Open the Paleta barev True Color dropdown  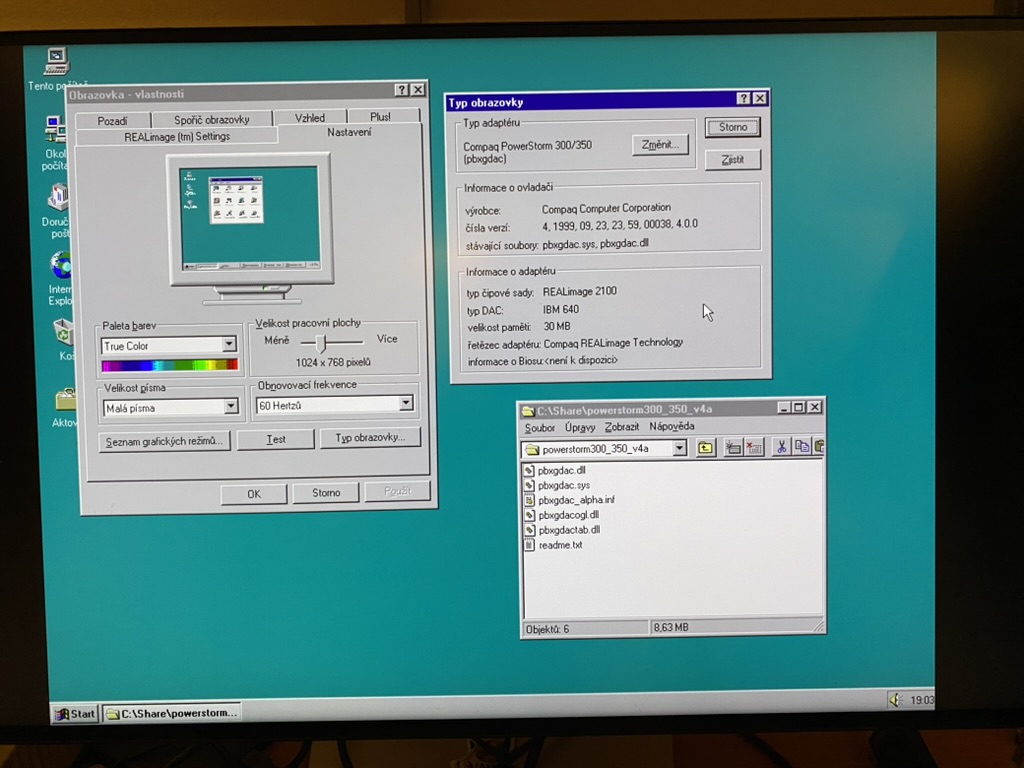229,345
